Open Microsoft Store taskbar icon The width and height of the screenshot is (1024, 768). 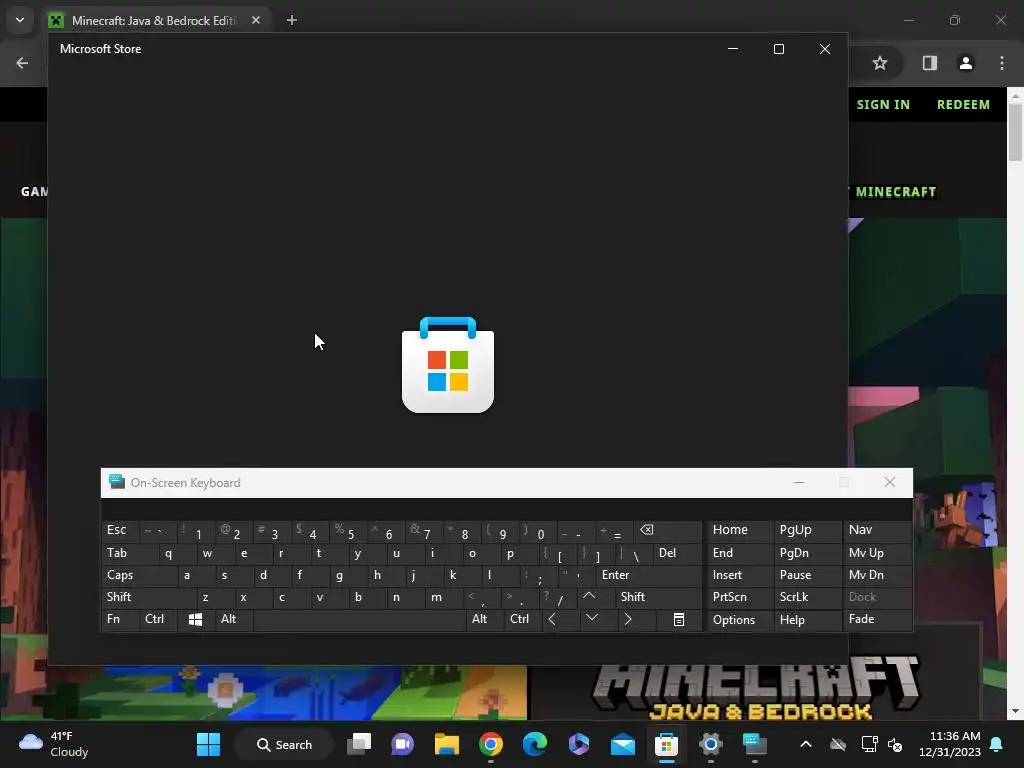click(667, 744)
